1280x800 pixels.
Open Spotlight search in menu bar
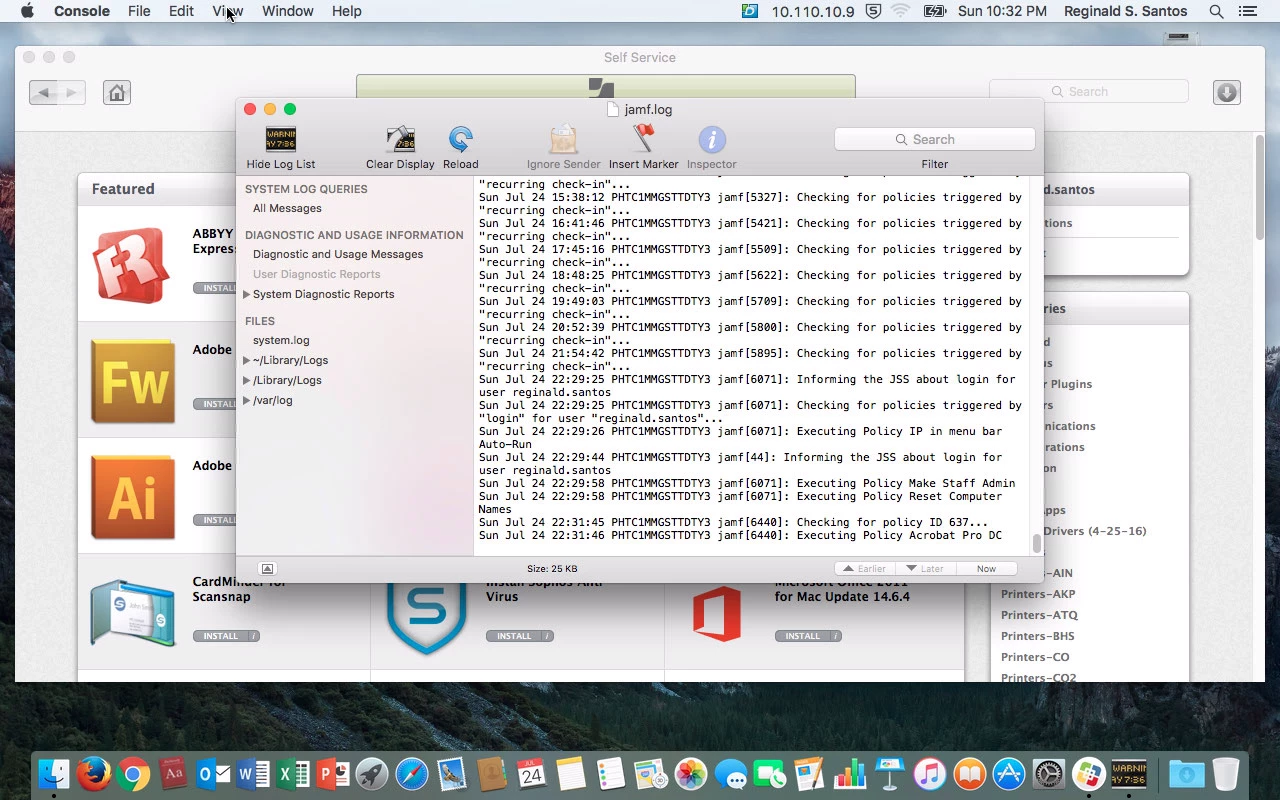tap(1216, 11)
